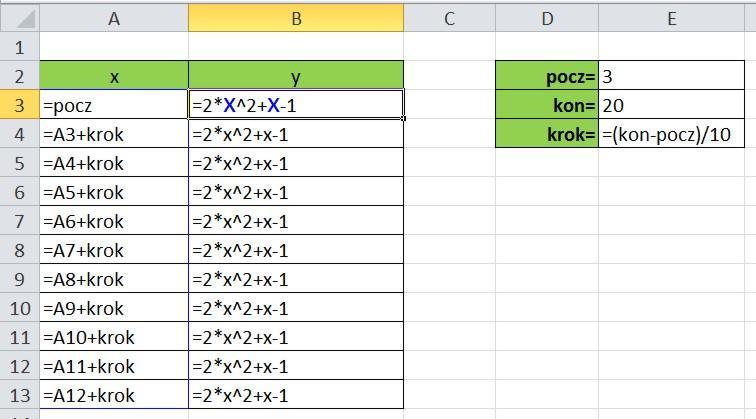Screen dimensions: 756x419
Task: Select column A header
Action: 114,18
